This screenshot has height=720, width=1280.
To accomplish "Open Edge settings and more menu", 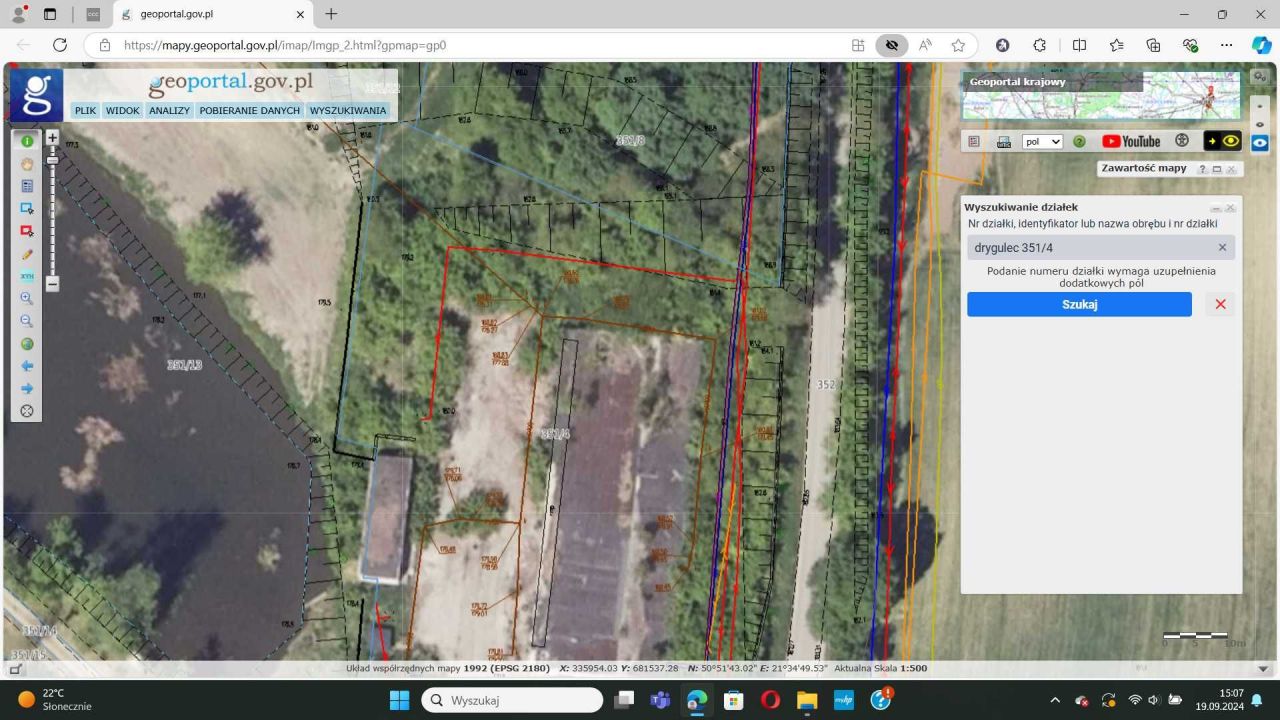I will click(x=1226, y=45).
